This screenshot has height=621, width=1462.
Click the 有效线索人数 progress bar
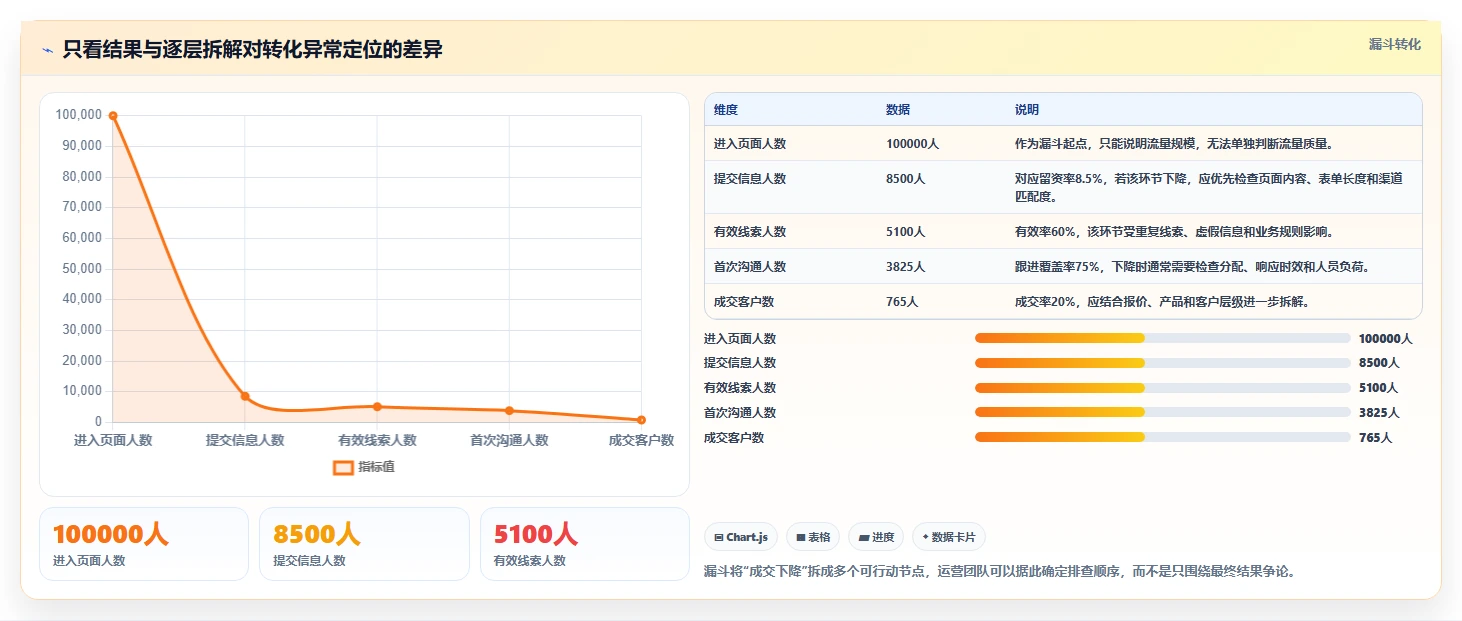click(1163, 388)
